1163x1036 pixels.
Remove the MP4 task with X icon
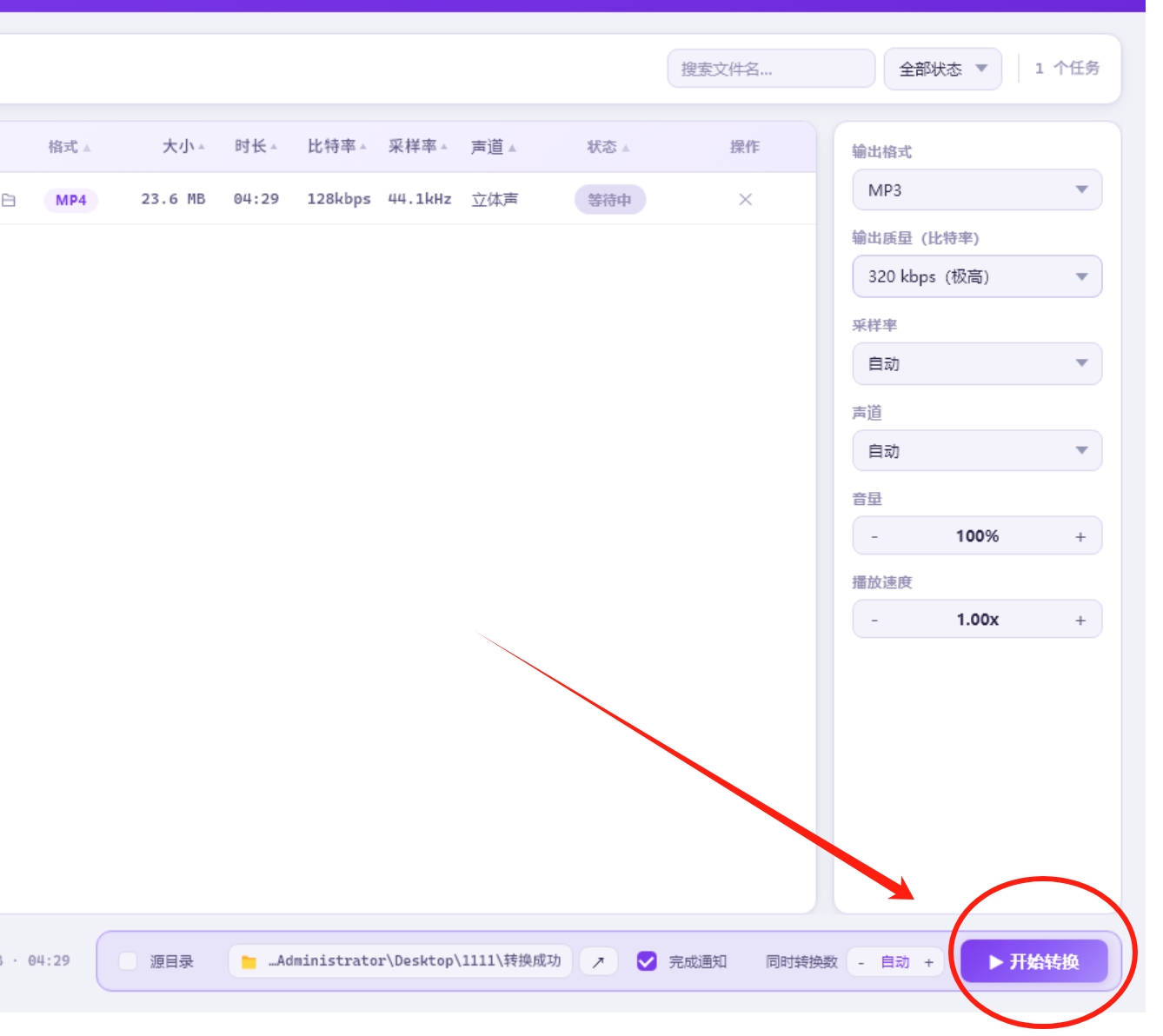tap(745, 200)
